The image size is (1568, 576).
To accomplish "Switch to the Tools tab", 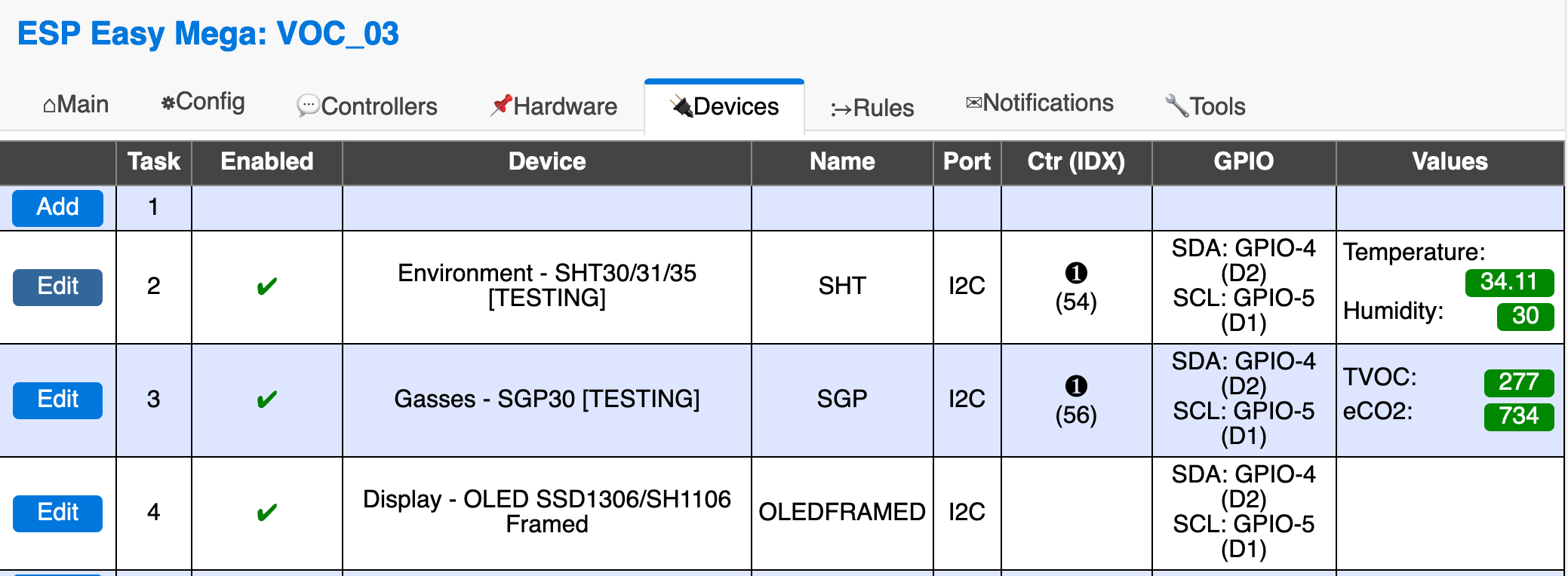I will click(x=1205, y=106).
